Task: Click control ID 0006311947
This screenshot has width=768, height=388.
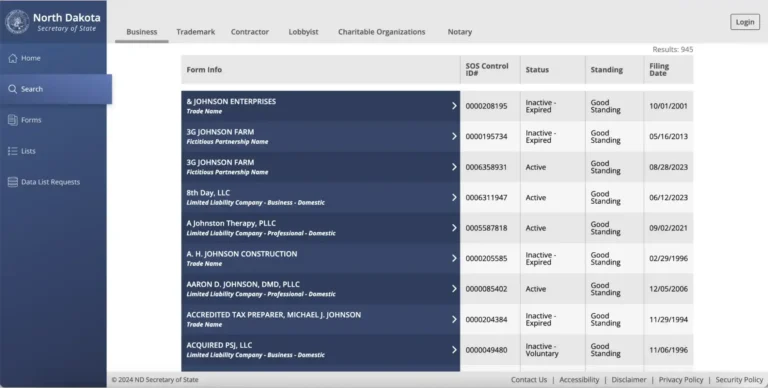Action: (x=486, y=197)
